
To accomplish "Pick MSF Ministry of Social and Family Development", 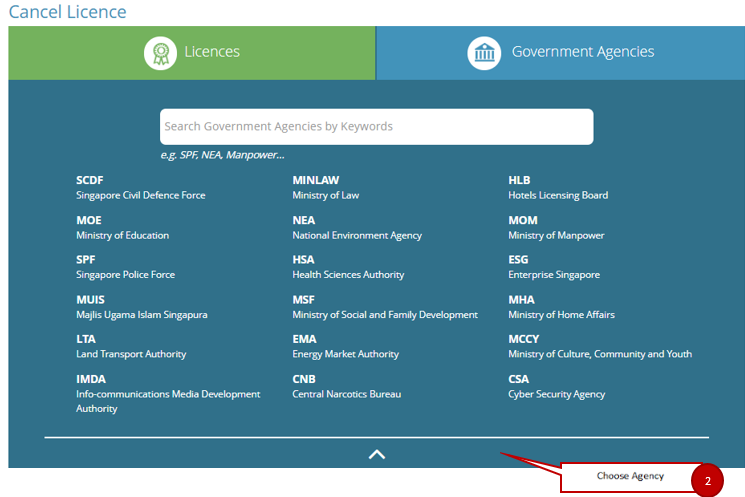I will coord(384,307).
